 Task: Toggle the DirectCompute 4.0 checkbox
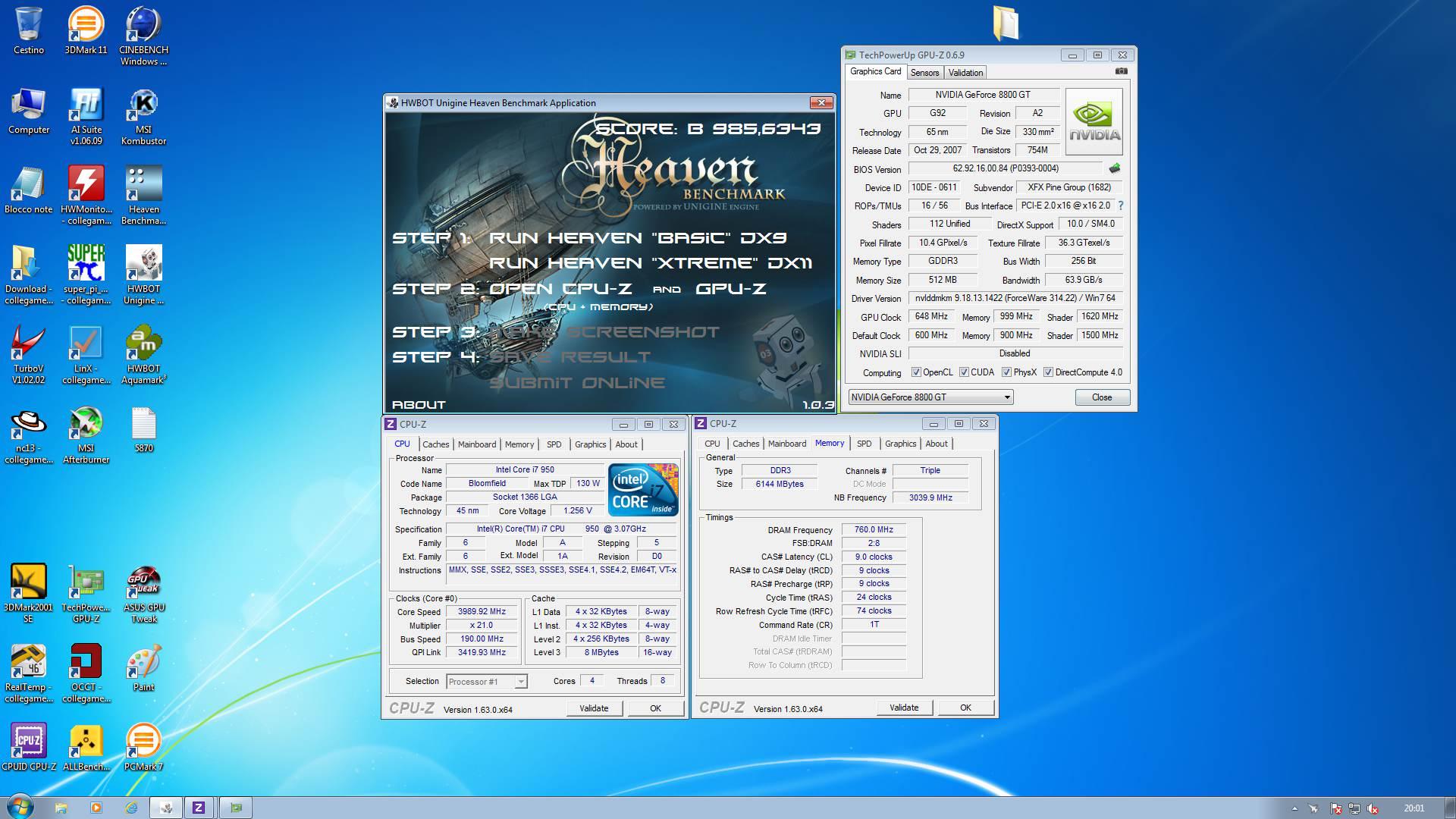click(1048, 372)
